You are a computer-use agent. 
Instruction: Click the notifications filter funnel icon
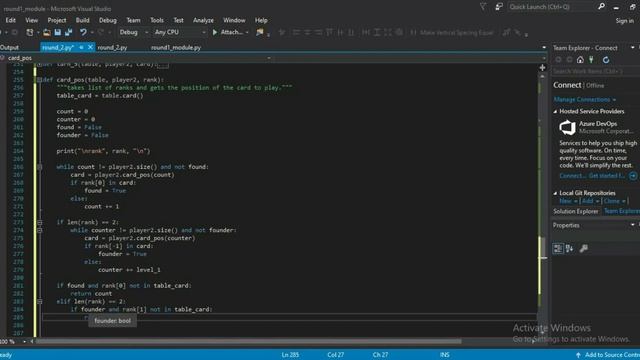tap(483, 7)
